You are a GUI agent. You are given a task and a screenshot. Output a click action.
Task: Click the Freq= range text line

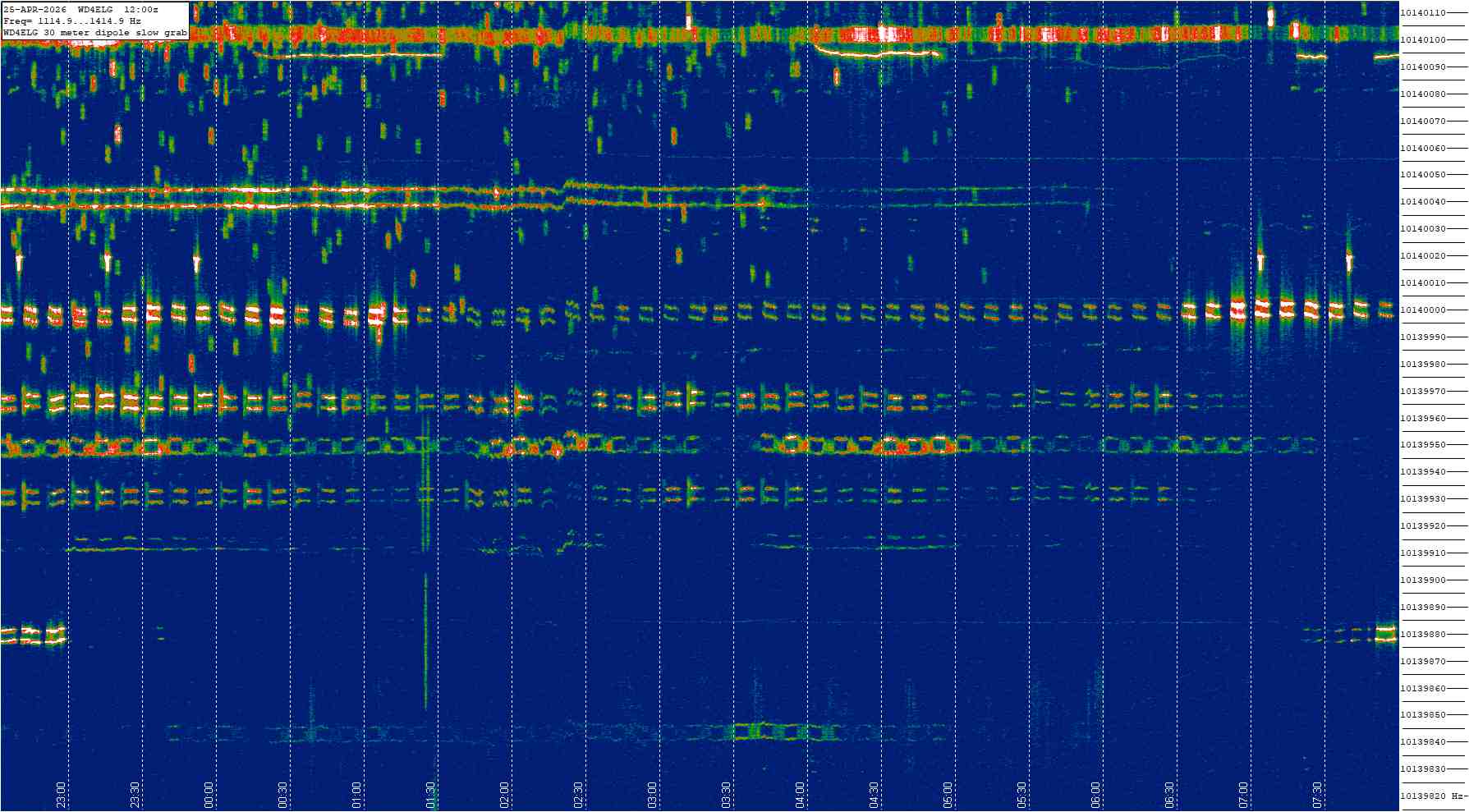72,21
